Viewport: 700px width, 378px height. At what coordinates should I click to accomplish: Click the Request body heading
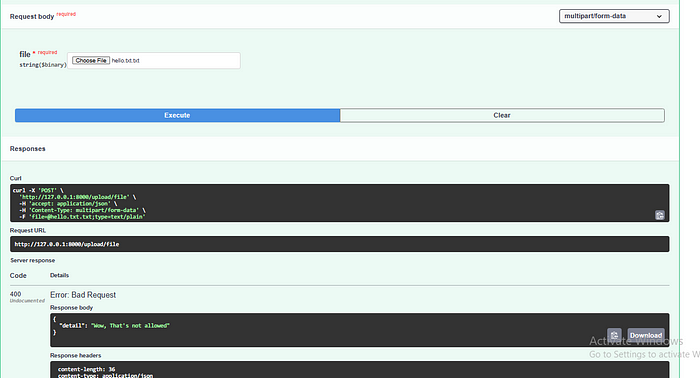point(32,17)
